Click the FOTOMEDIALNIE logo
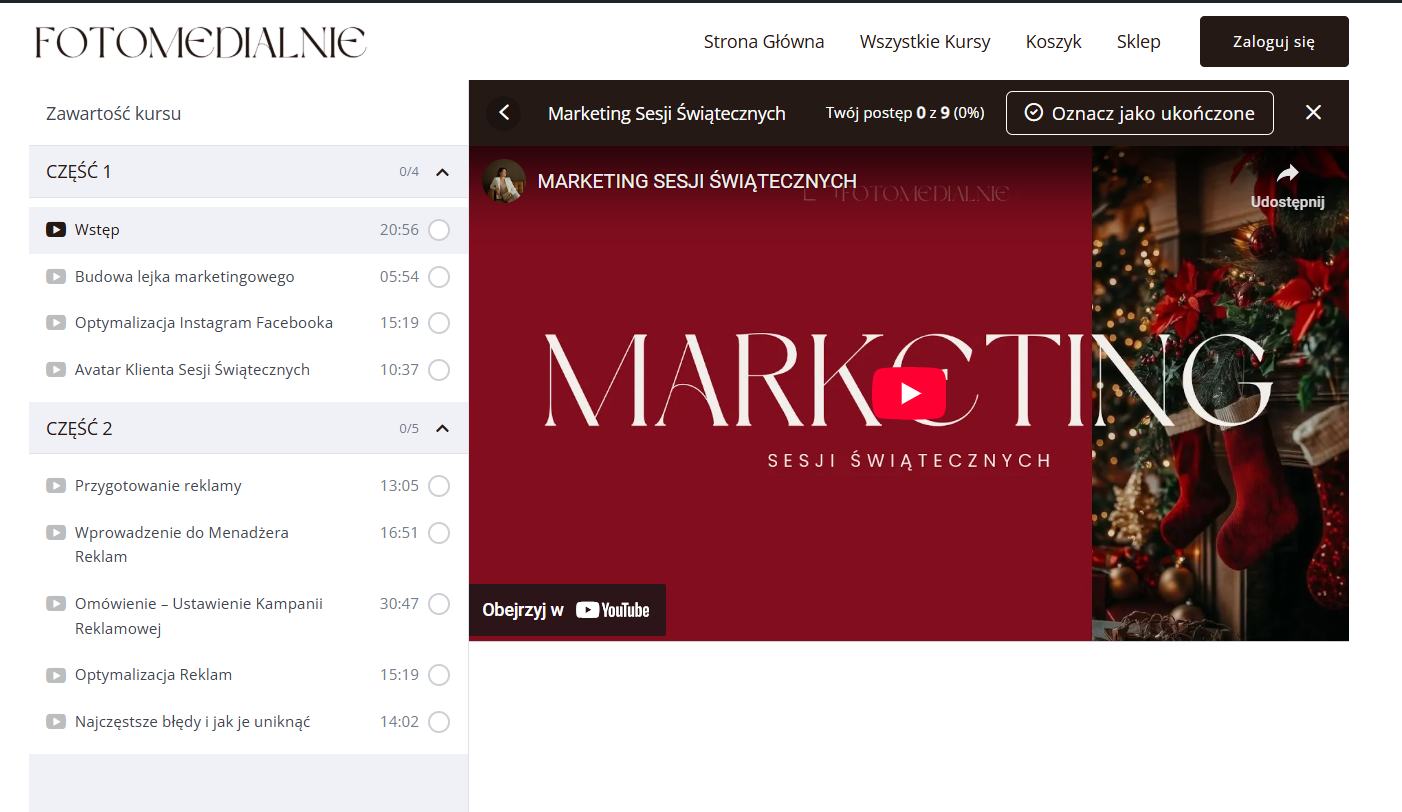 coord(200,42)
